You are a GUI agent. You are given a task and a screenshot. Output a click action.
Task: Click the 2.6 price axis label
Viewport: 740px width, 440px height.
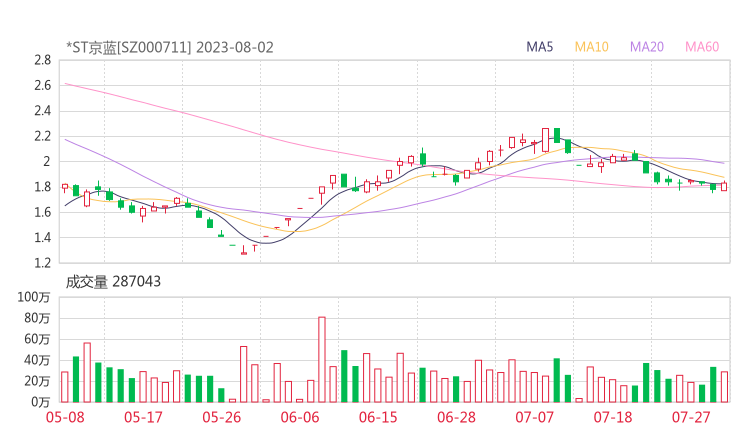42,85
